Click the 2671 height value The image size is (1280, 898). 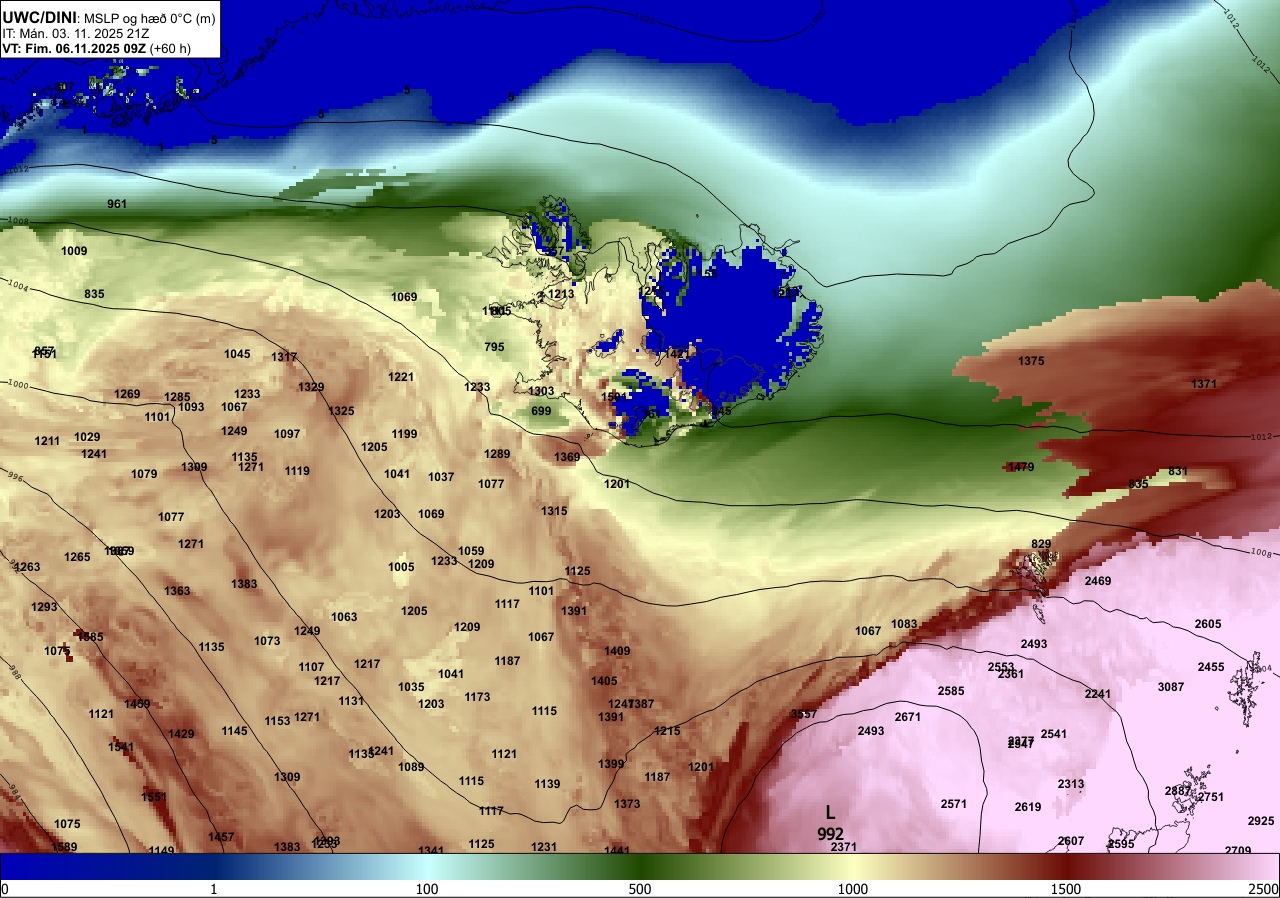908,717
